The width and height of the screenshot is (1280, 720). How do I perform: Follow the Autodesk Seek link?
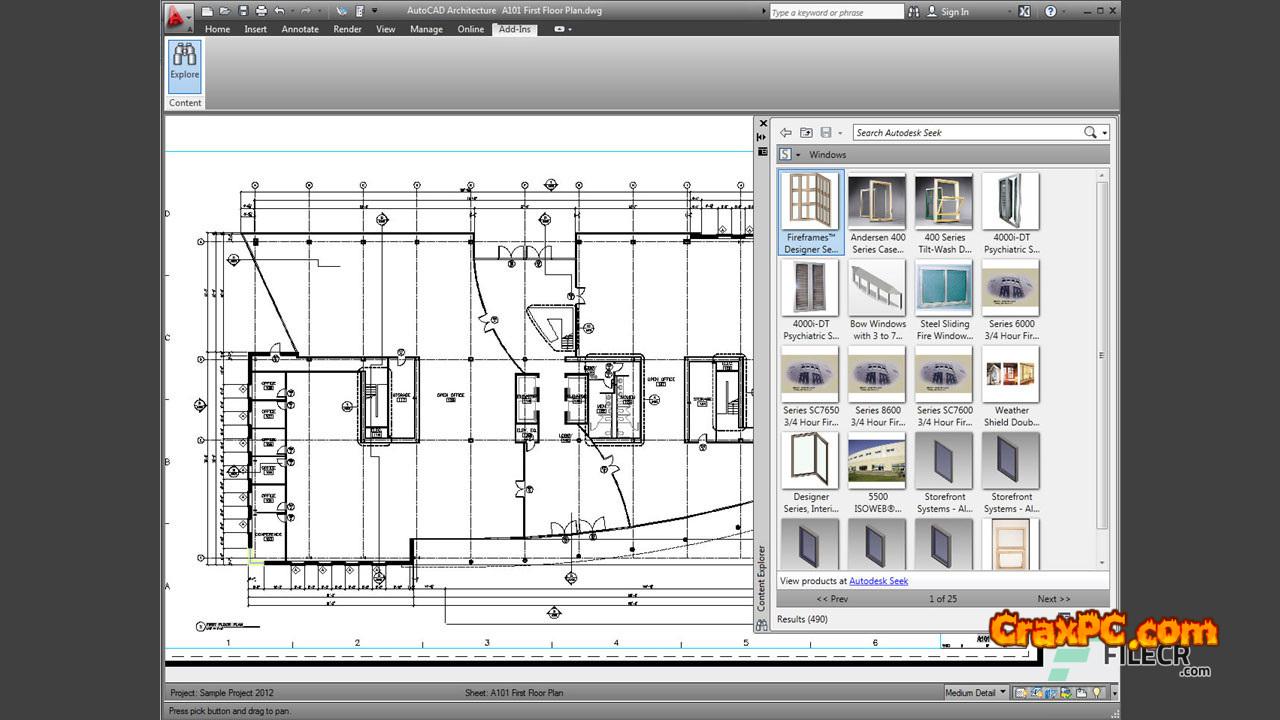click(x=878, y=581)
